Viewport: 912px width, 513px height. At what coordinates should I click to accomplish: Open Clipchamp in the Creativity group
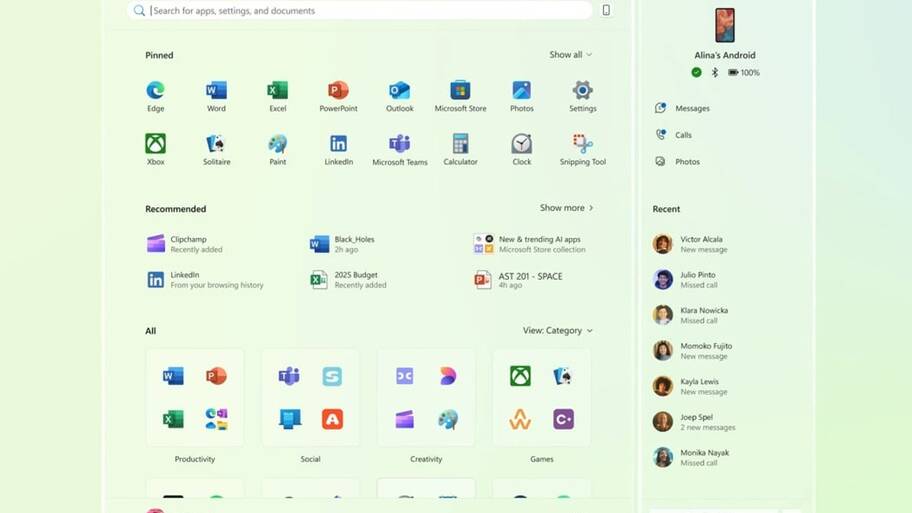(404, 419)
